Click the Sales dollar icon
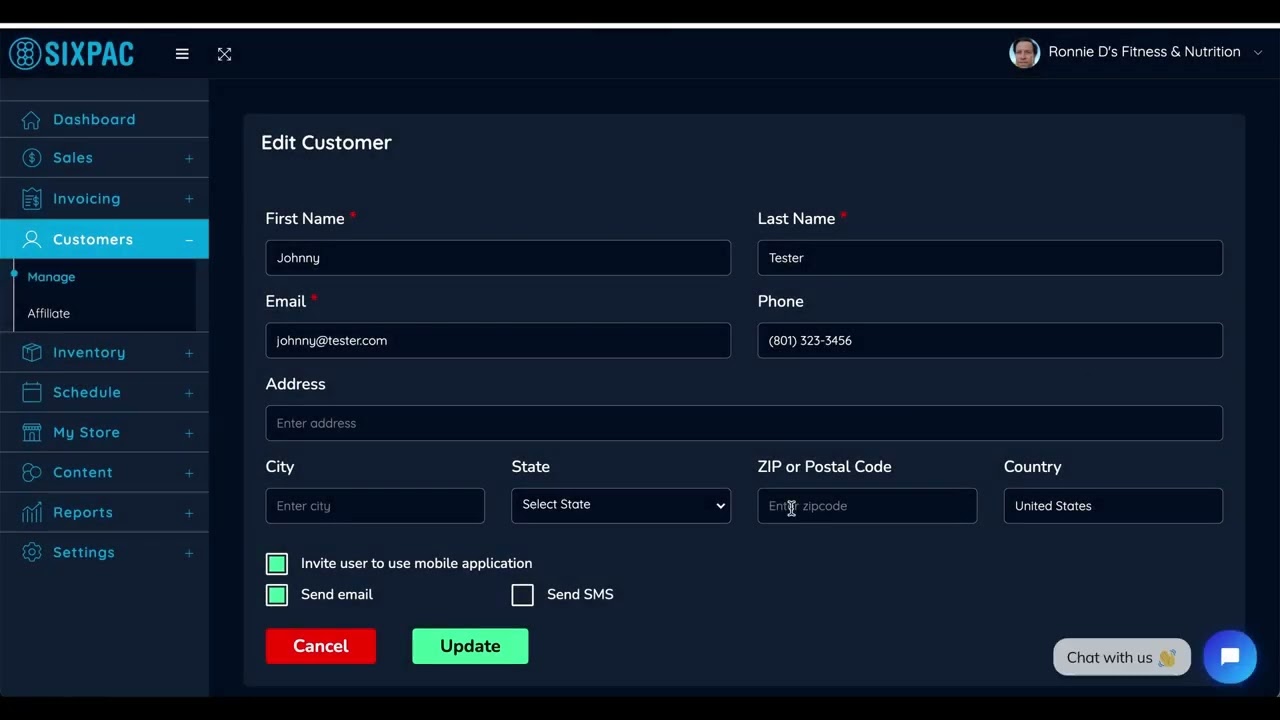Viewport: 1280px width, 720px height. [32, 158]
